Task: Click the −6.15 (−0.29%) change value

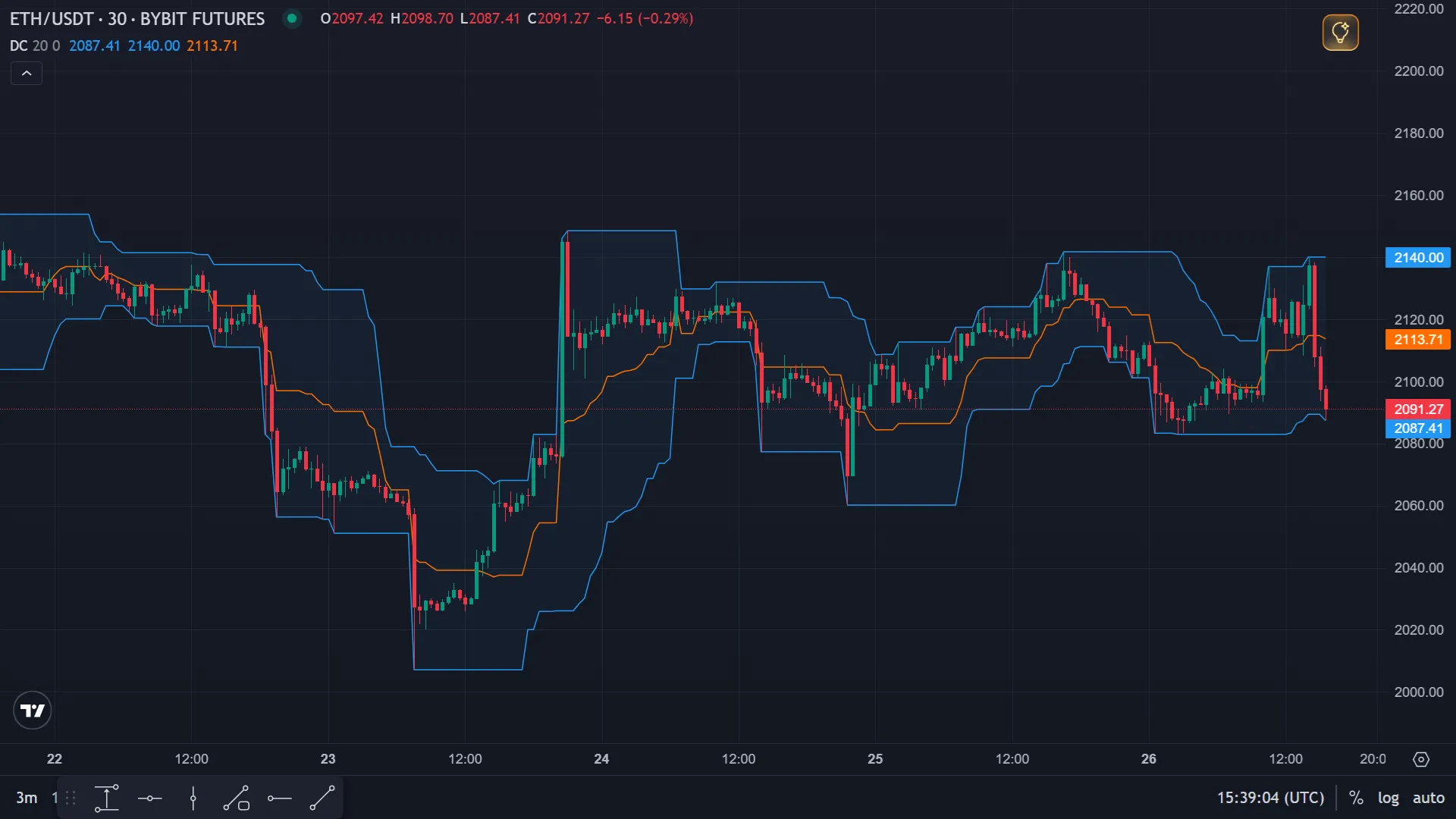Action: (645, 18)
